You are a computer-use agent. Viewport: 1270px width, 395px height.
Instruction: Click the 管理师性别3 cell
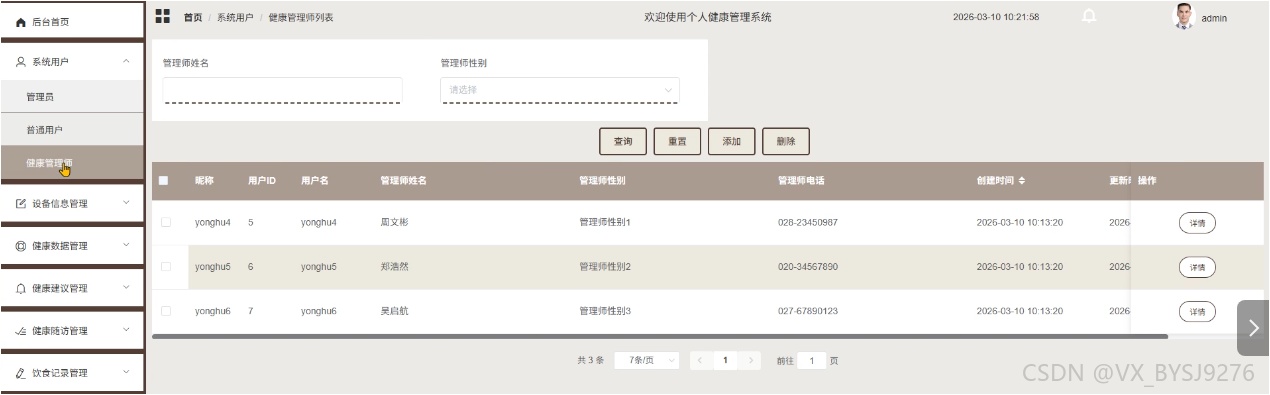[x=605, y=311]
